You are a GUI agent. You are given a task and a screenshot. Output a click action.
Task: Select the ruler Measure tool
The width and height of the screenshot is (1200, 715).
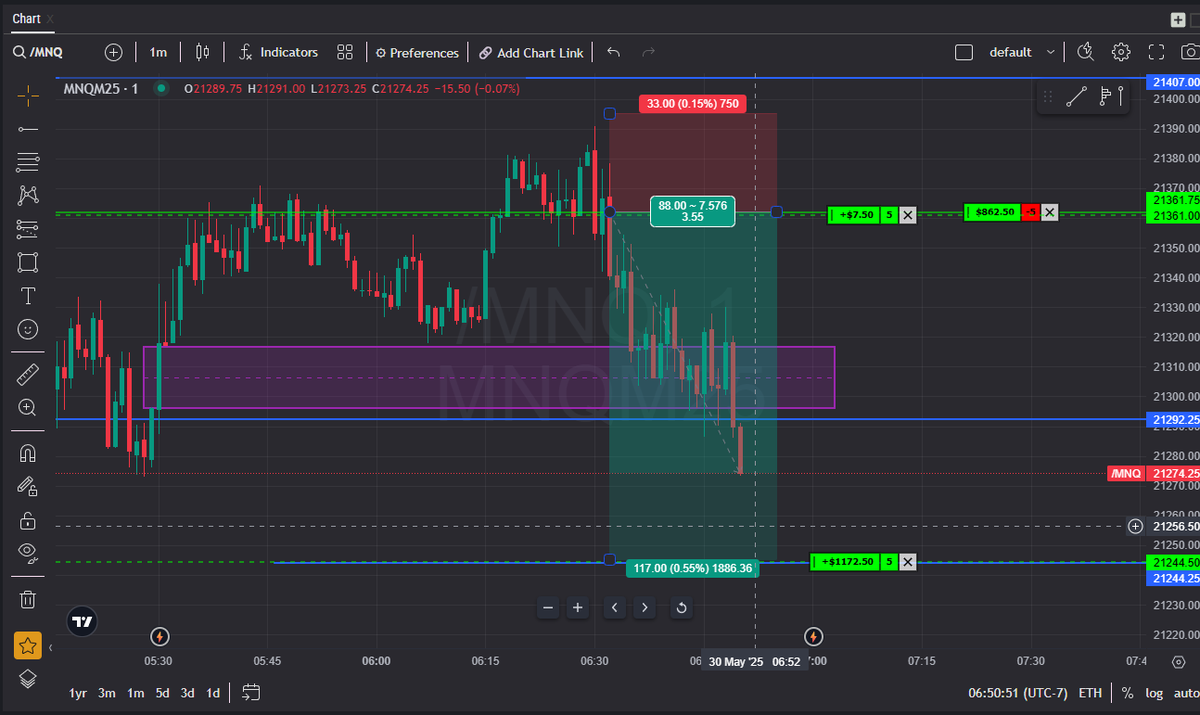coord(28,375)
